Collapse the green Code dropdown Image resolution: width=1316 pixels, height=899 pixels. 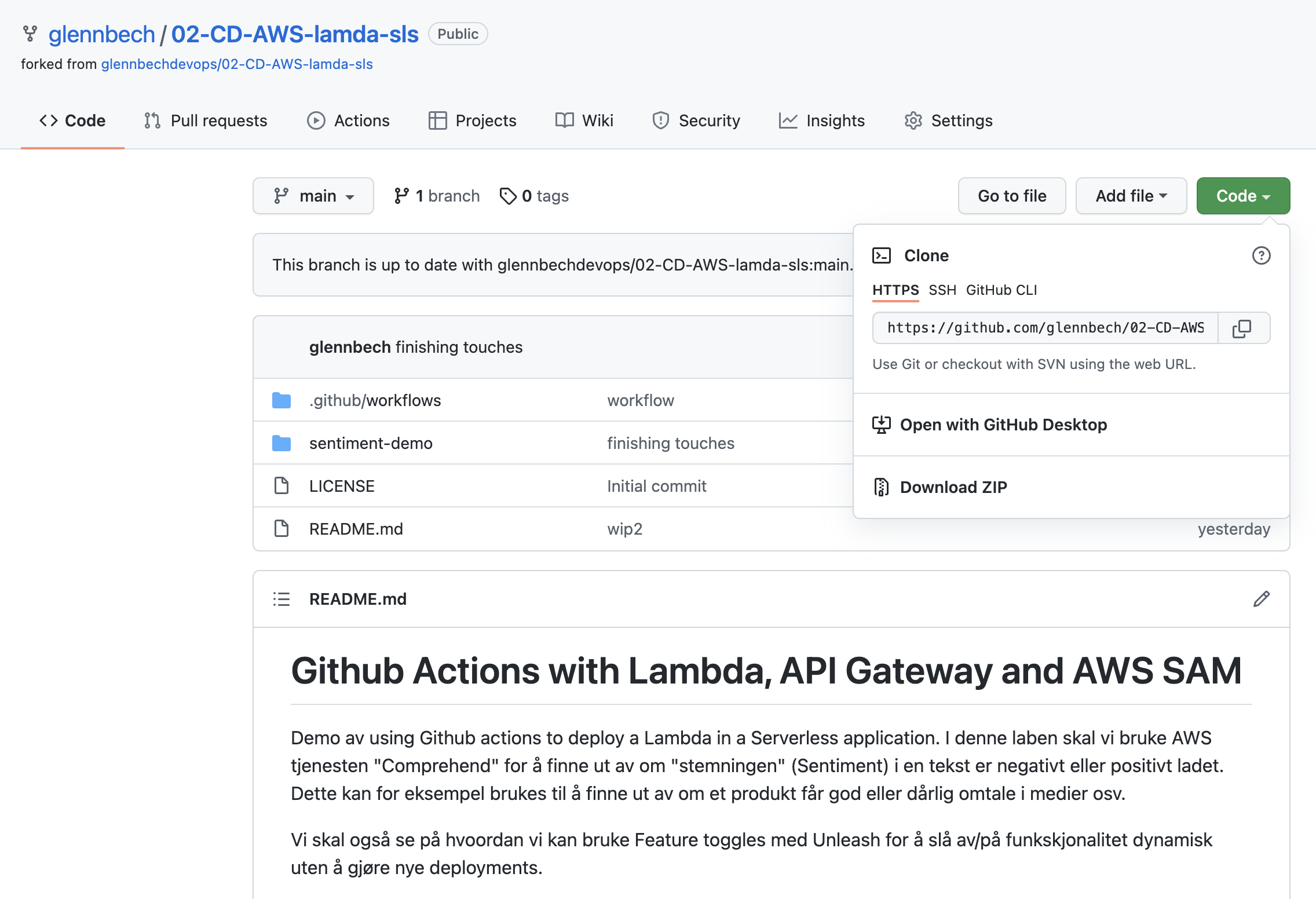click(1243, 196)
